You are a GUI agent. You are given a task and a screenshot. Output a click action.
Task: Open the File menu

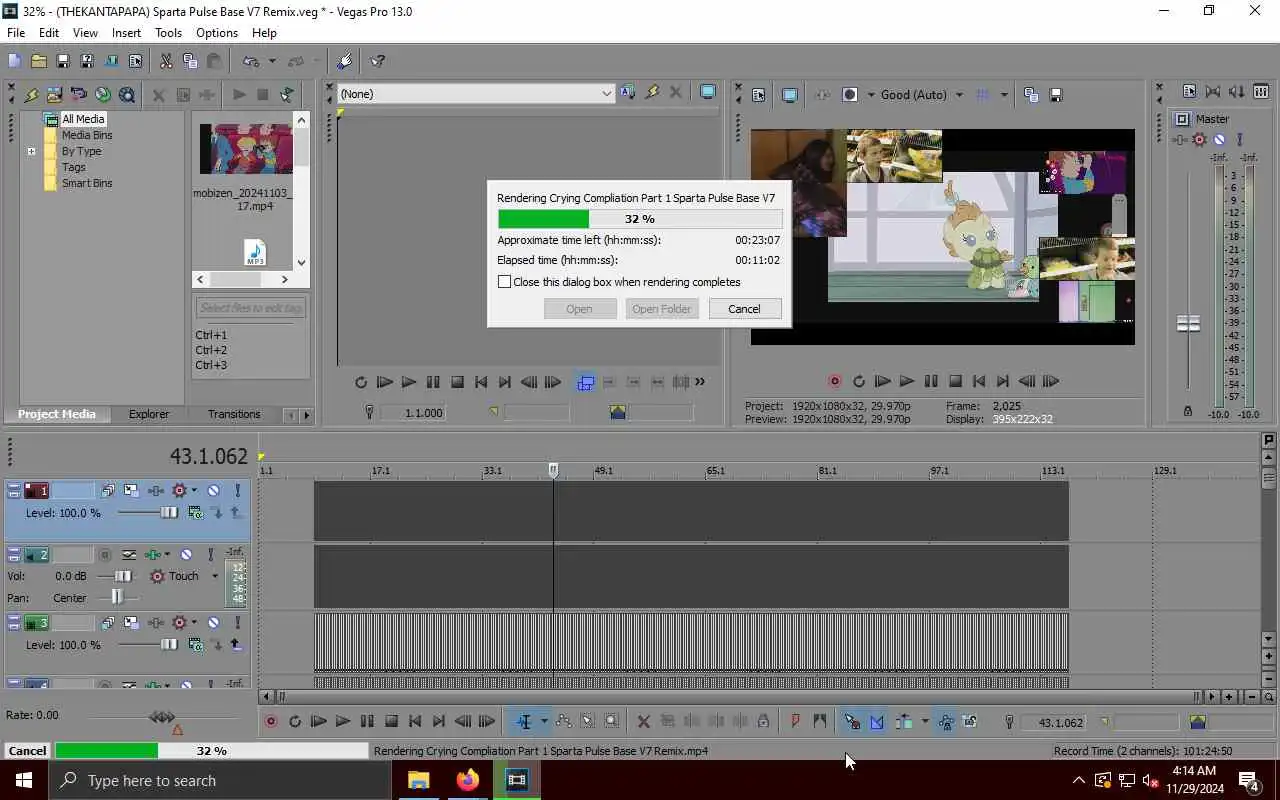[16, 33]
